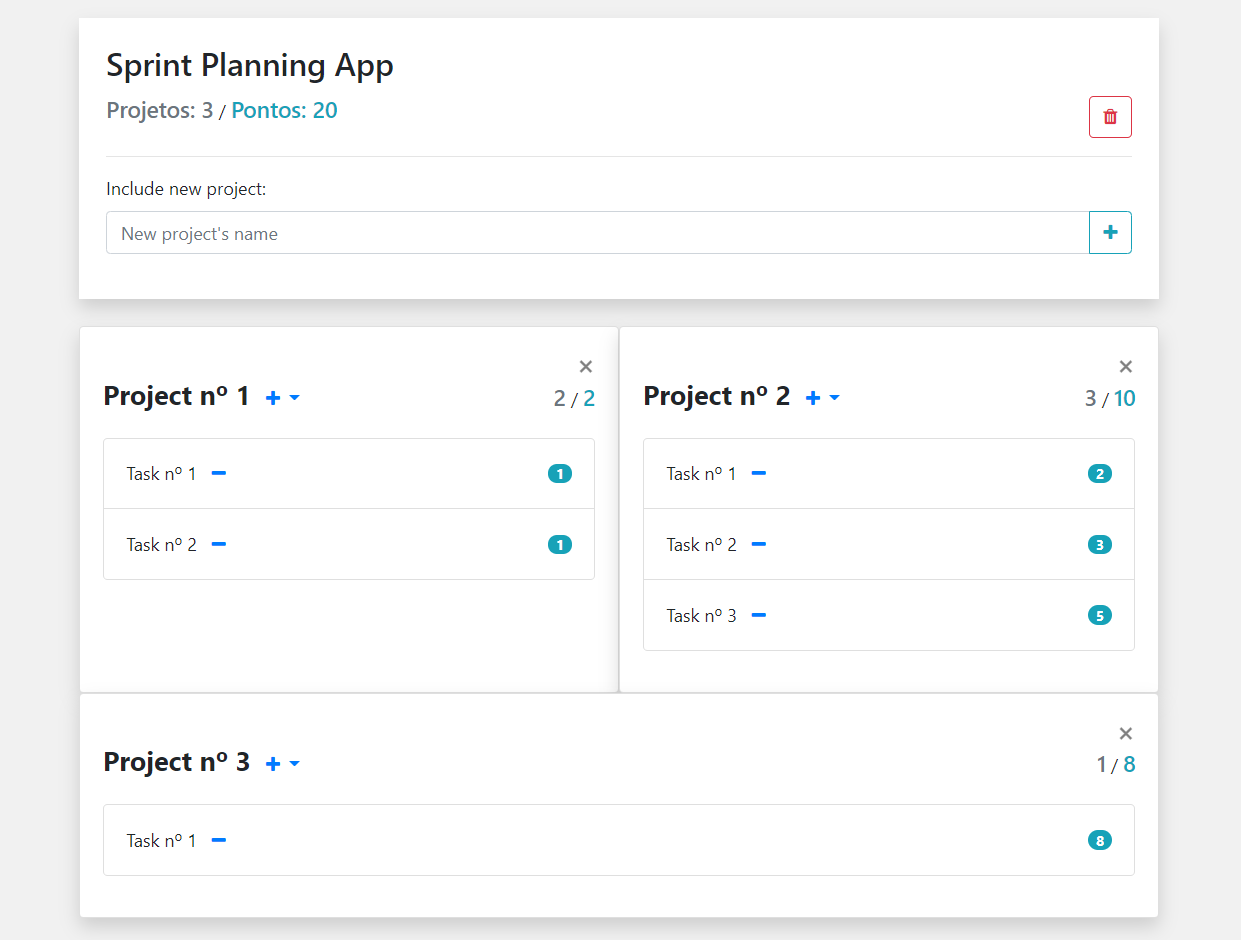Click the red trash delete-all icon
Image resolution: width=1241 pixels, height=940 pixels.
tap(1110, 117)
